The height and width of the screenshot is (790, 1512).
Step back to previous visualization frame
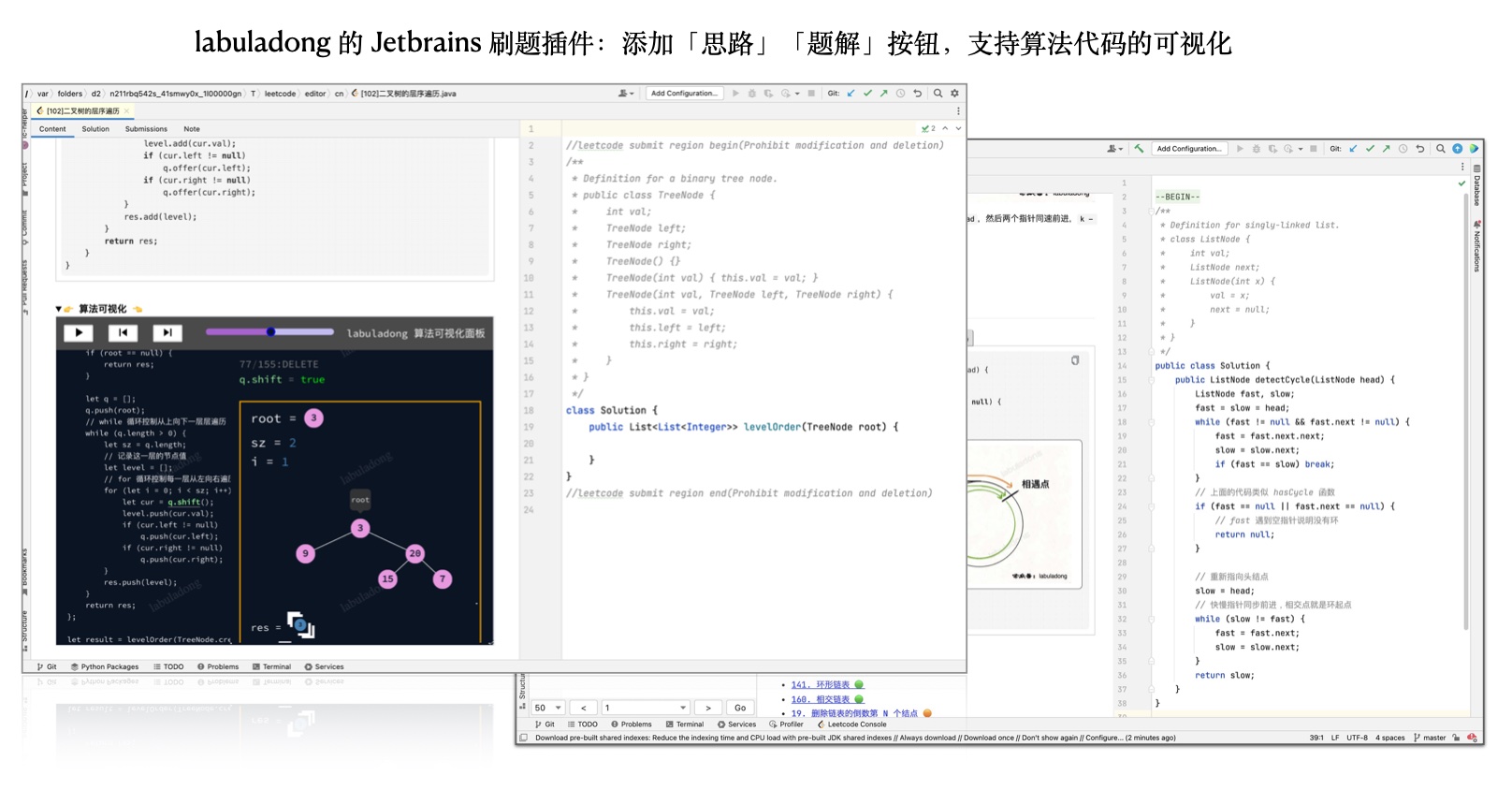coord(123,332)
